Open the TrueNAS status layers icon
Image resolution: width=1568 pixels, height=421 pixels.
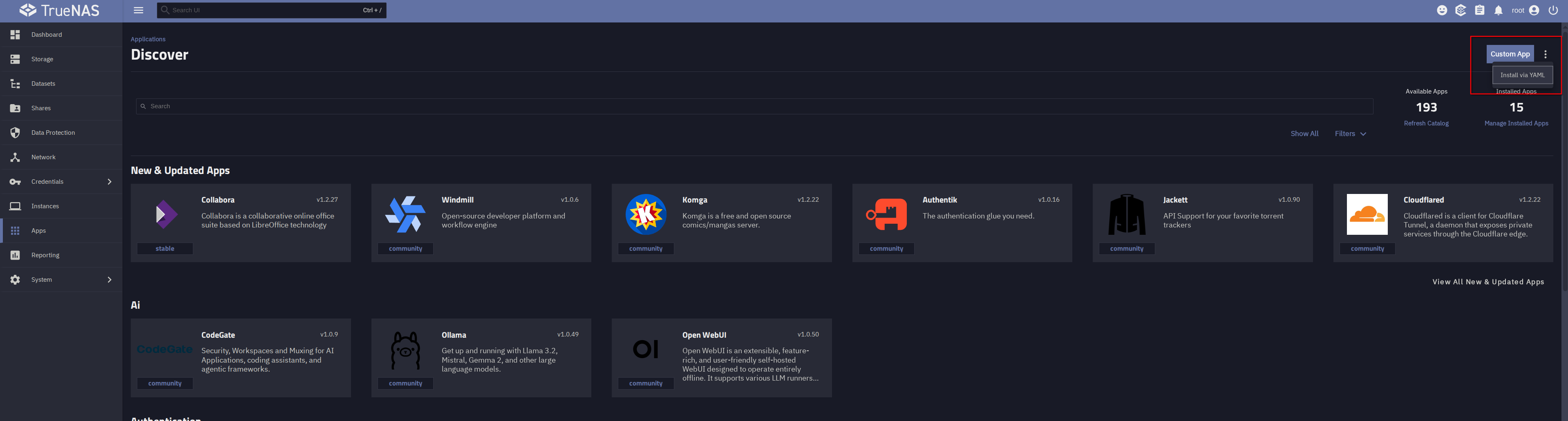(x=1460, y=10)
